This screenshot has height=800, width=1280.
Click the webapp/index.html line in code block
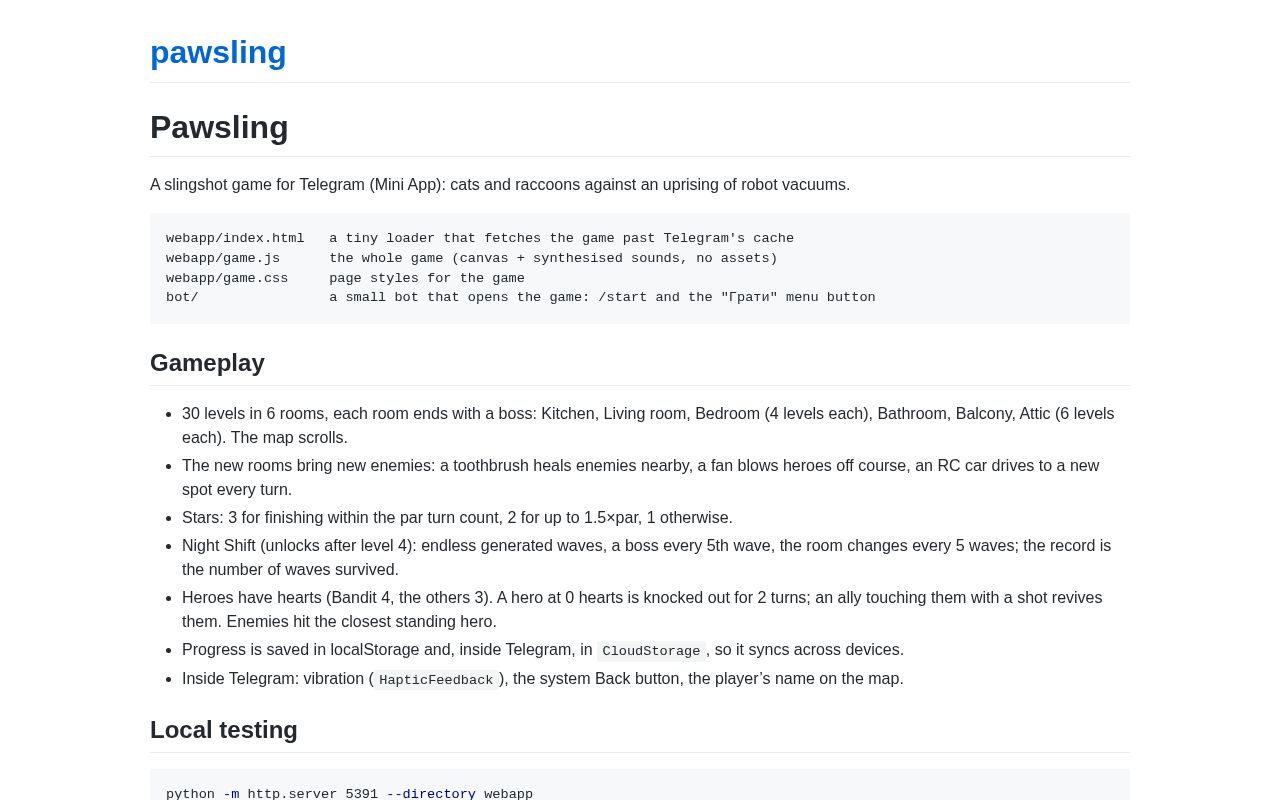[480, 239]
